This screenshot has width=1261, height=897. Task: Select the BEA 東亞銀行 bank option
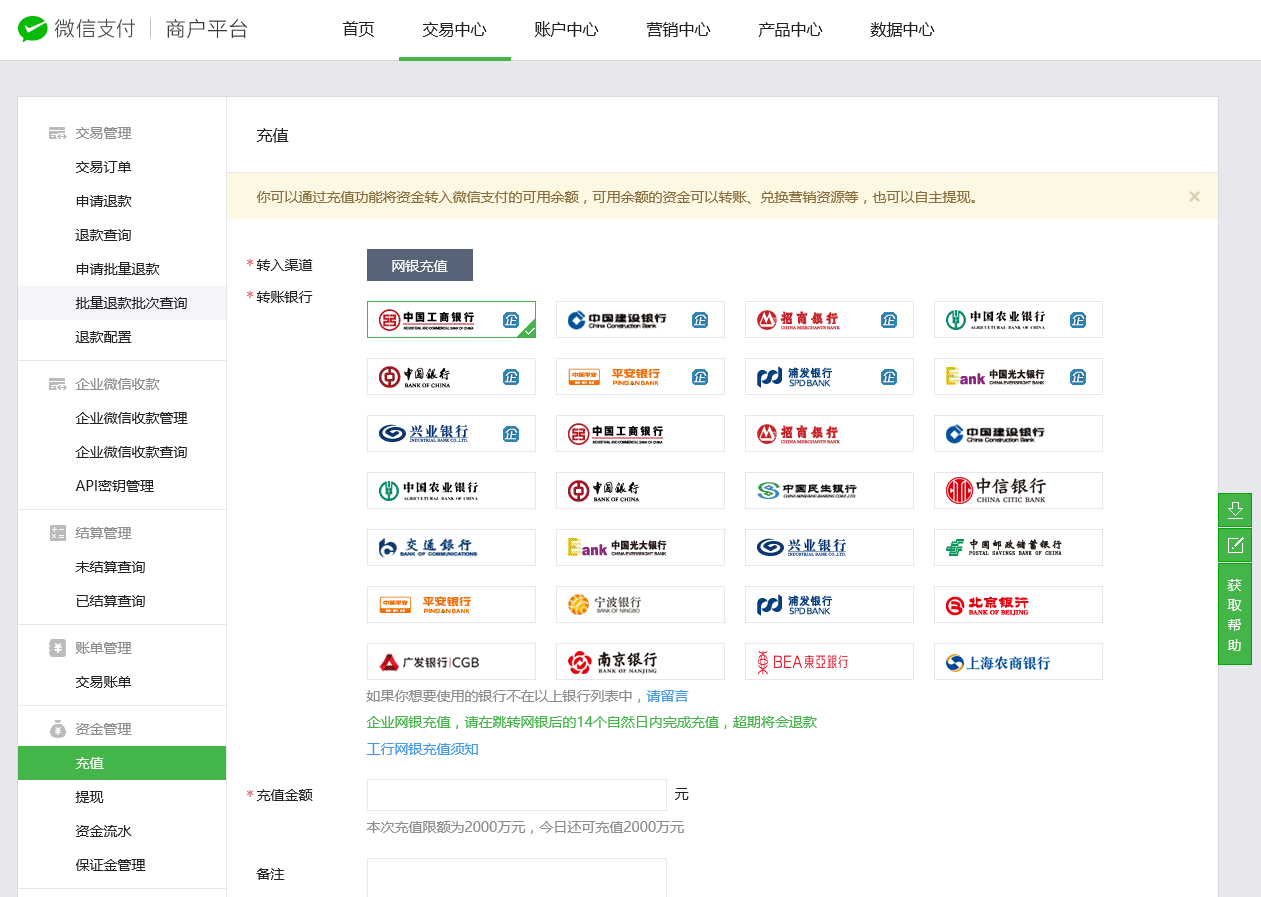(x=829, y=662)
